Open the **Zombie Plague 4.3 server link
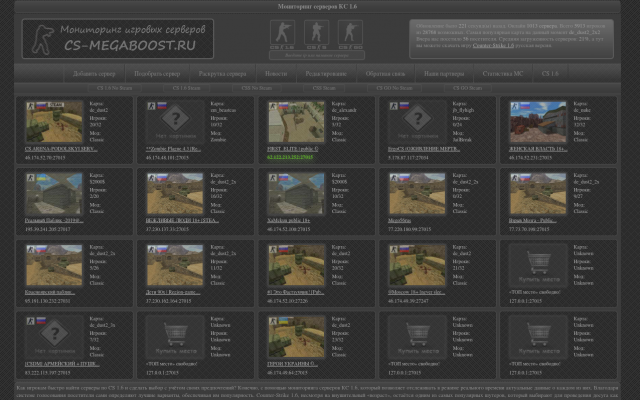This screenshot has height=400, width=640. click(x=173, y=149)
